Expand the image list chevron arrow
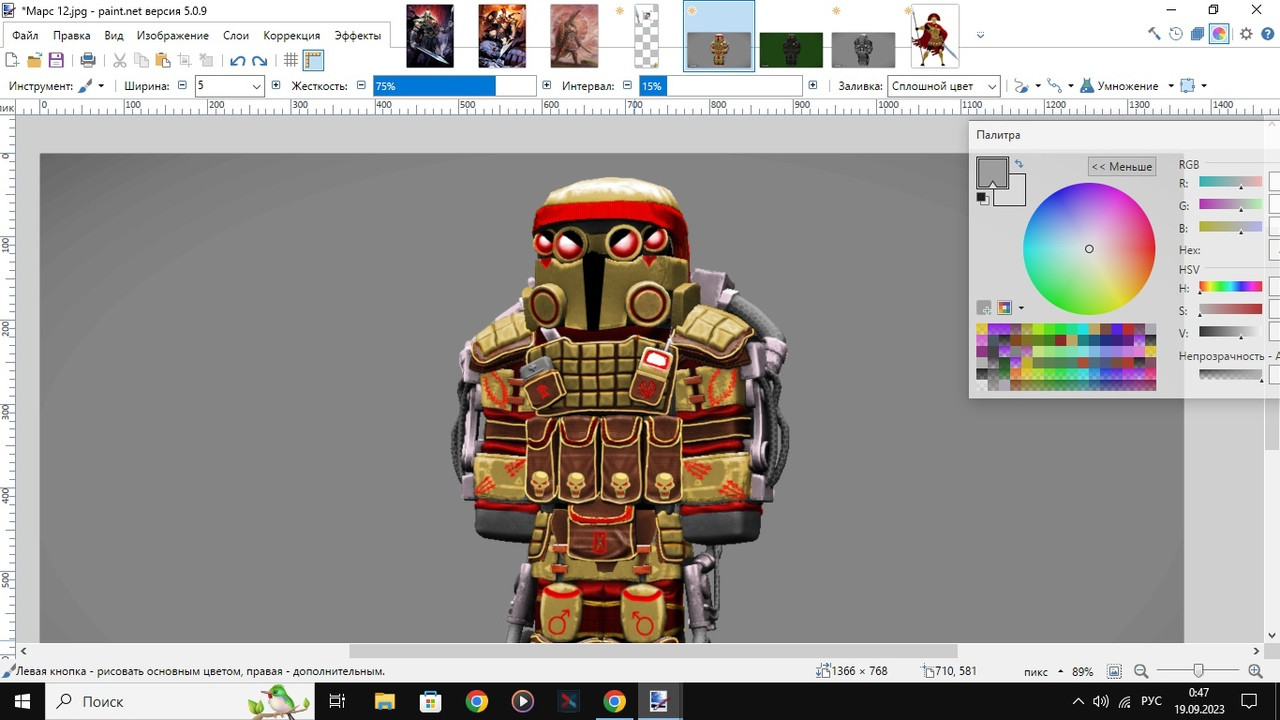1280x720 pixels. tap(980, 36)
